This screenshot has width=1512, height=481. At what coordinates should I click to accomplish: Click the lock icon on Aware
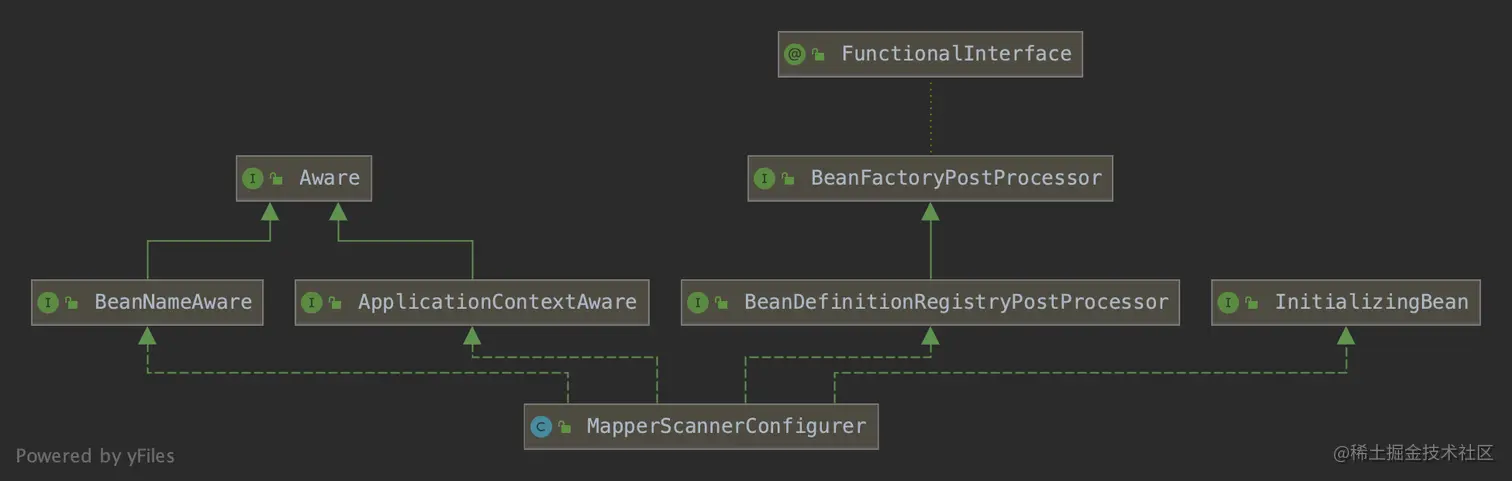click(x=276, y=179)
